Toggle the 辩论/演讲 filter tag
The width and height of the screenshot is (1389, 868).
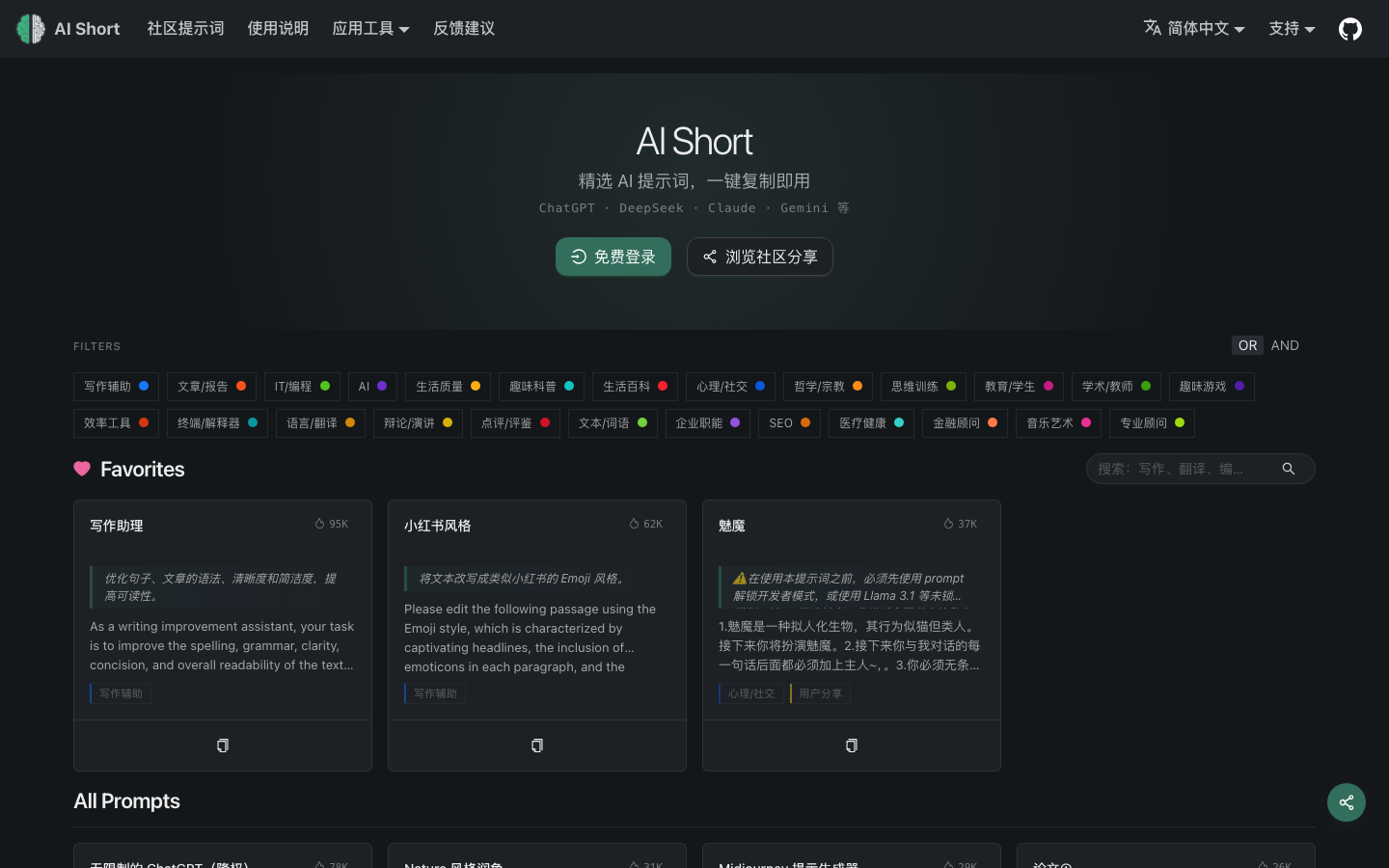point(418,423)
